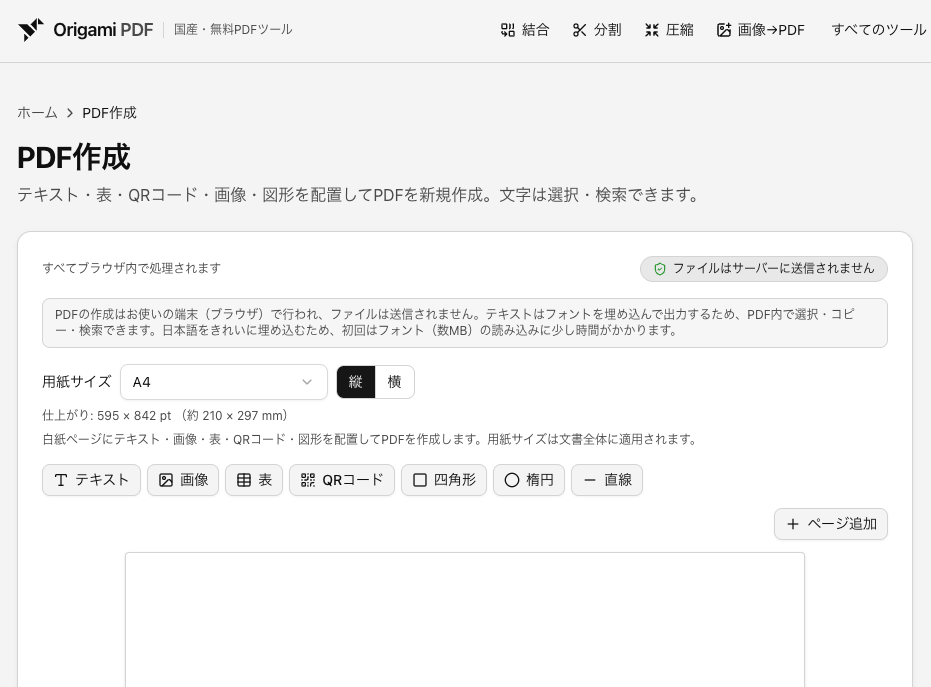
Task: Click the すべてブラウザ内で処理されます text
Action: point(131,268)
